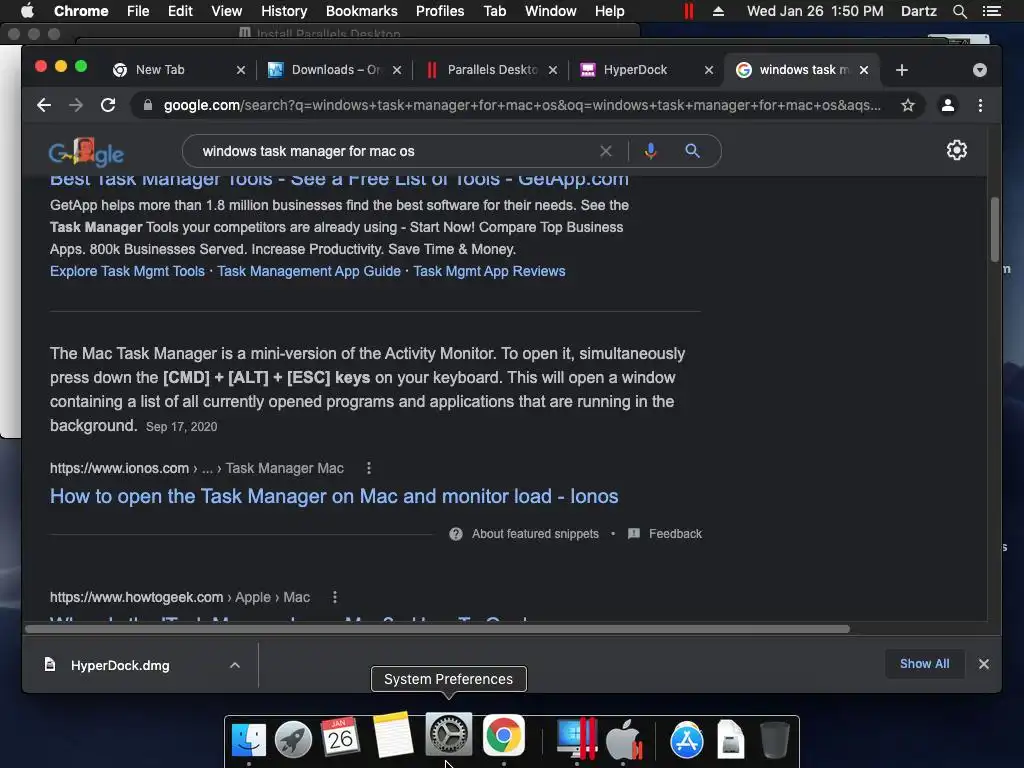Open Explore Task Mgmt Tools link
This screenshot has height=768, width=1024.
click(x=127, y=271)
